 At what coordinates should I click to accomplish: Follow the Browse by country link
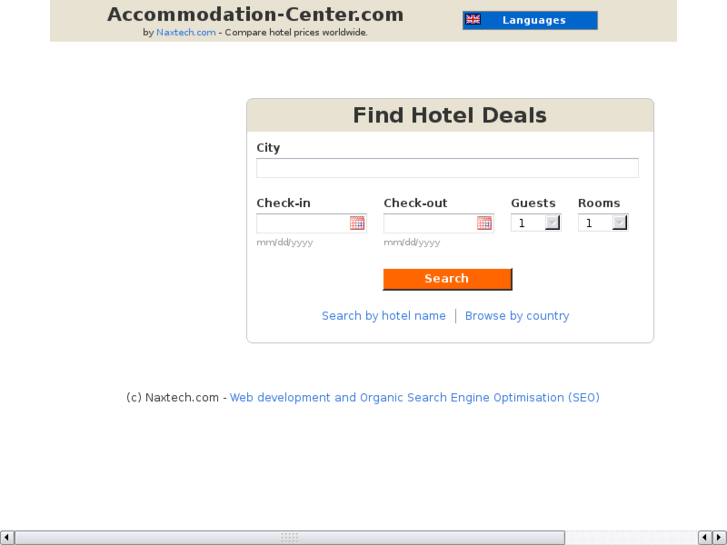click(517, 316)
